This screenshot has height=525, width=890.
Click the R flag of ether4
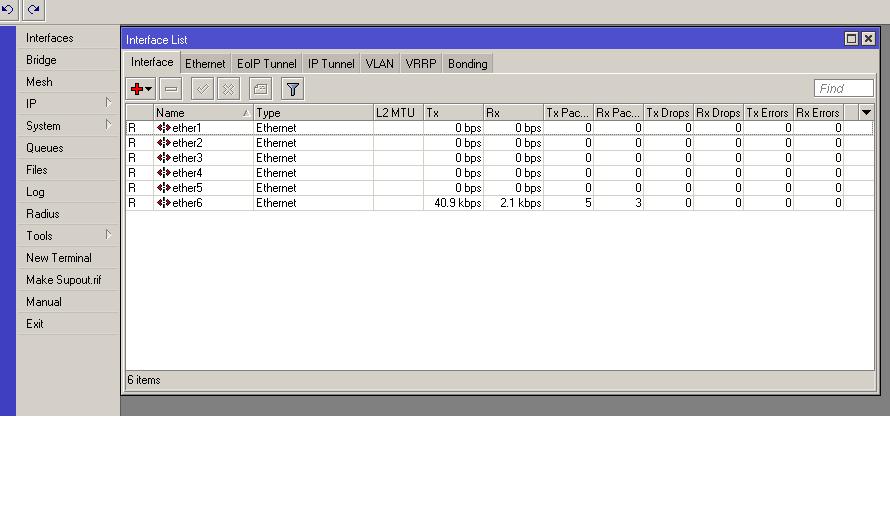(132, 173)
